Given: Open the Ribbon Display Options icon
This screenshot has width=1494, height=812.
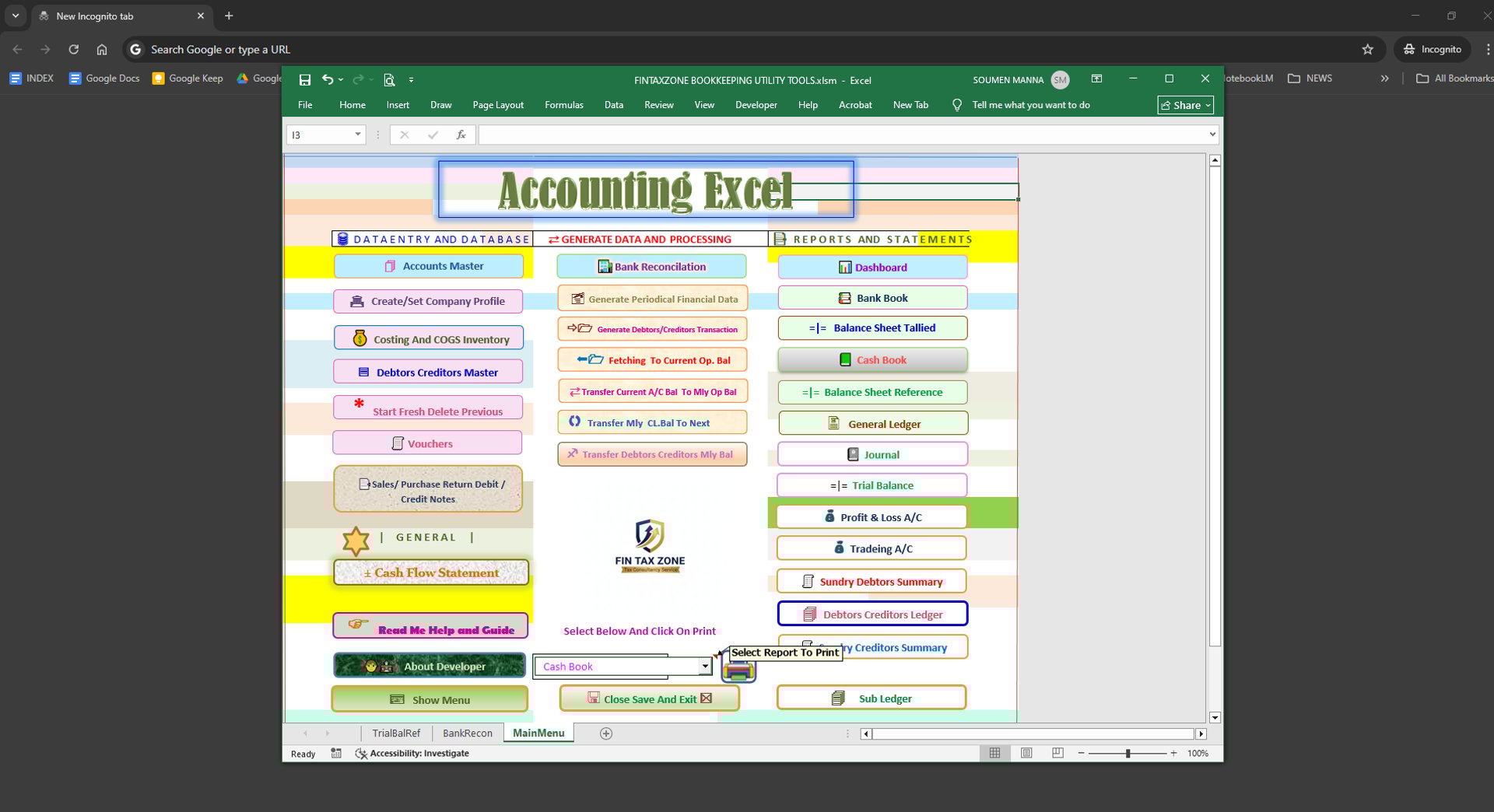Looking at the screenshot, I should tap(1096, 79).
